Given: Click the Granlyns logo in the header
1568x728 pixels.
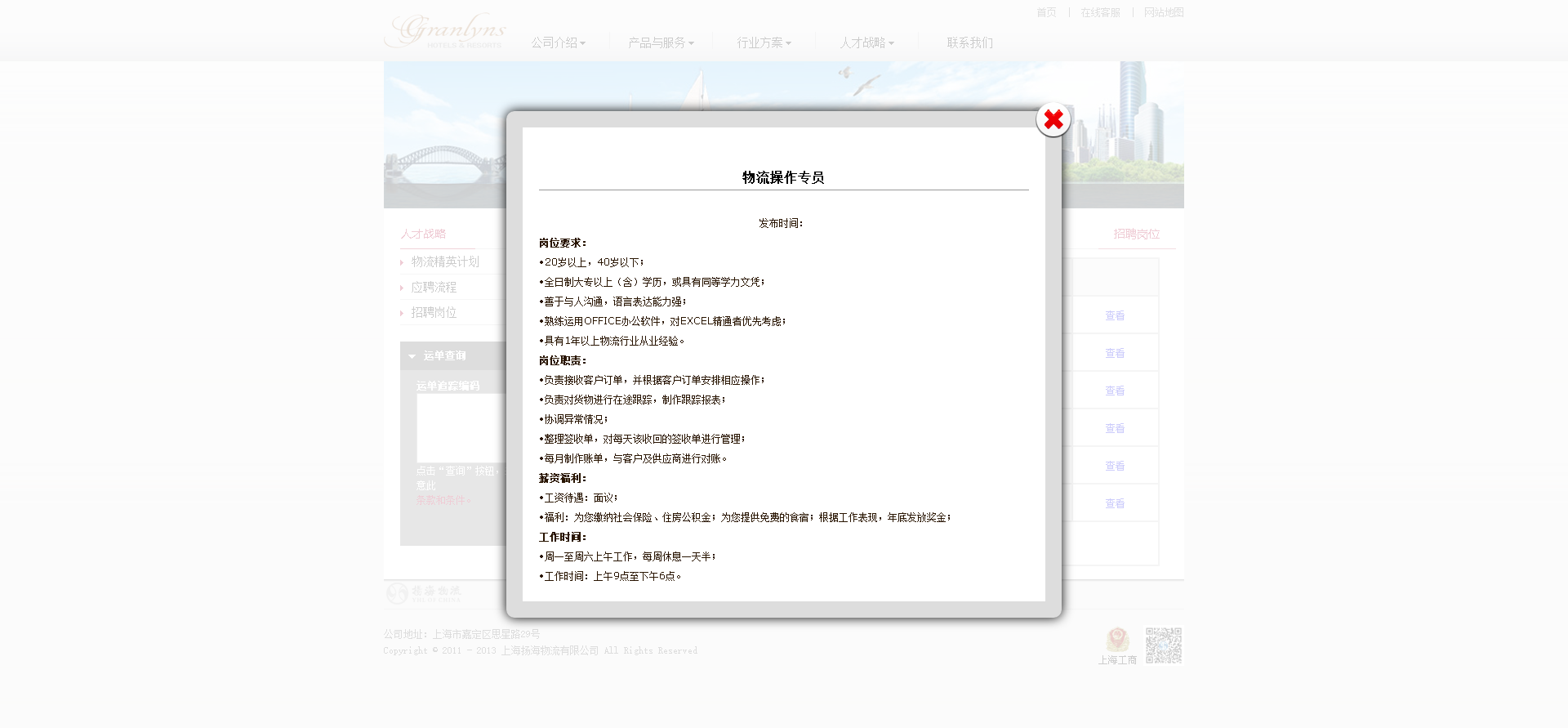Looking at the screenshot, I should click(445, 31).
